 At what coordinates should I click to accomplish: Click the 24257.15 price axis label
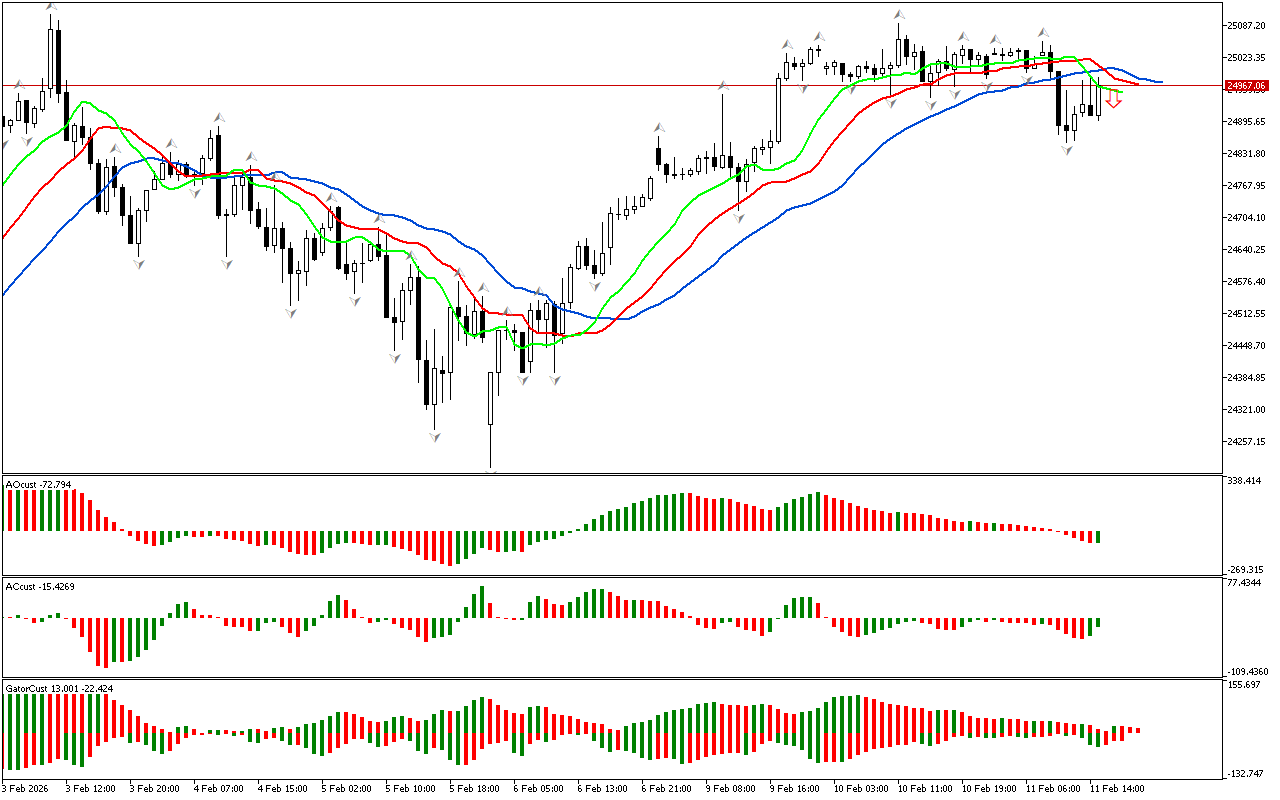click(1245, 441)
